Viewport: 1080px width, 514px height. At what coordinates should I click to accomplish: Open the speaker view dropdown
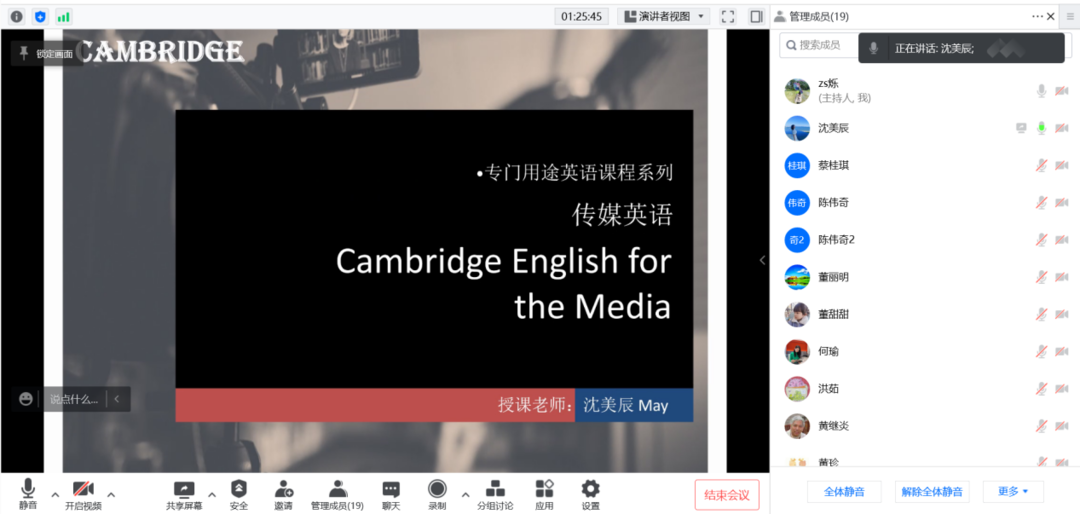coord(663,16)
